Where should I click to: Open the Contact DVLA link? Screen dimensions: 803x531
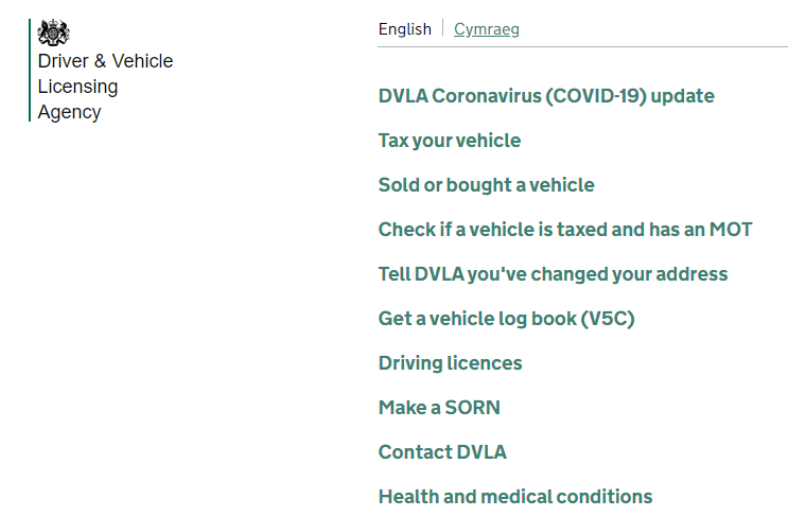pyautogui.click(x=442, y=452)
